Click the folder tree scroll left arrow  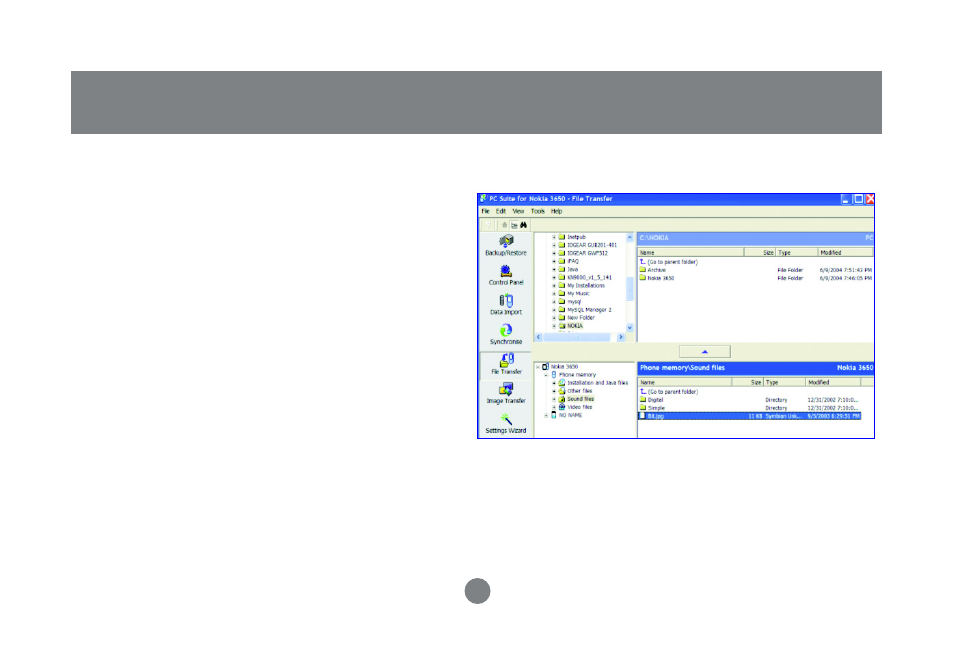pos(538,337)
